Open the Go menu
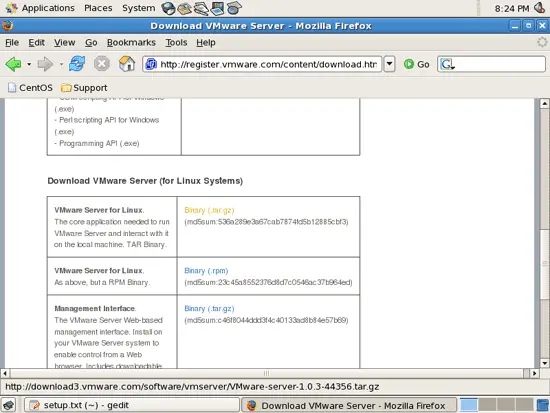This screenshot has height=413, width=550. click(x=91, y=42)
